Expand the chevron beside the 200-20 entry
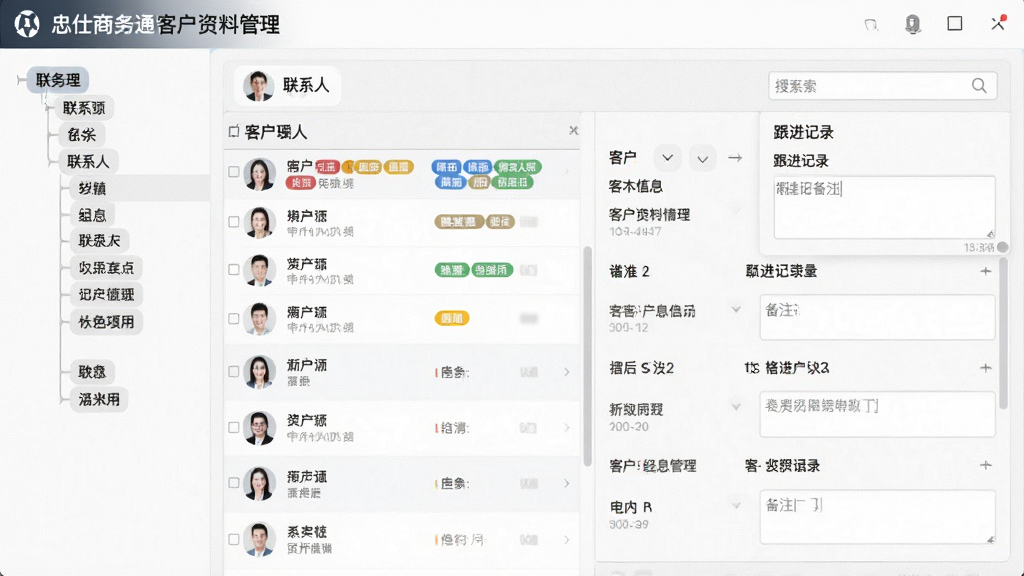The width and height of the screenshot is (1024, 576). [736, 407]
